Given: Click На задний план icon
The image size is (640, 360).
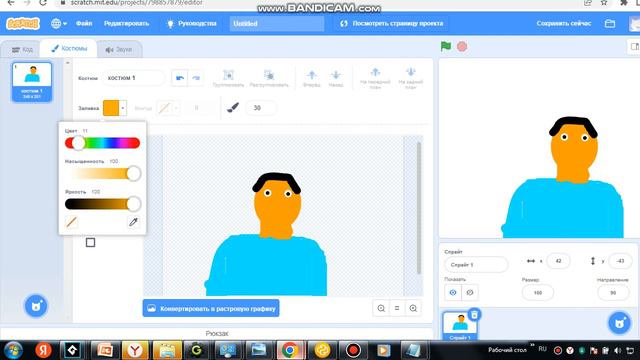Looking at the screenshot, I should pos(411,78).
